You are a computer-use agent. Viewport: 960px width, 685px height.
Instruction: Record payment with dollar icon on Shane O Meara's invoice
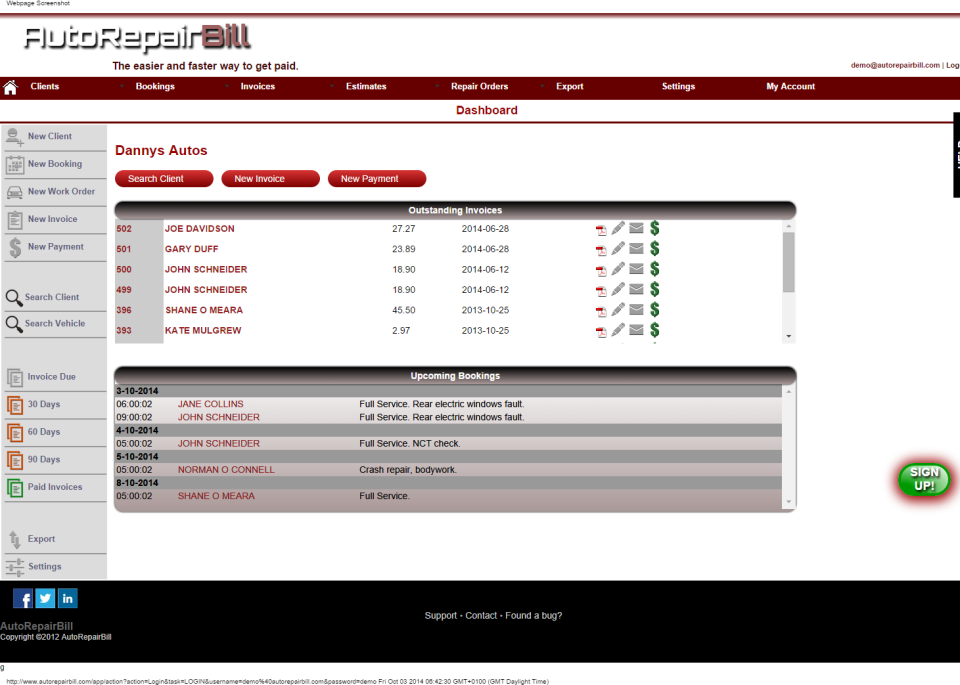pos(655,309)
